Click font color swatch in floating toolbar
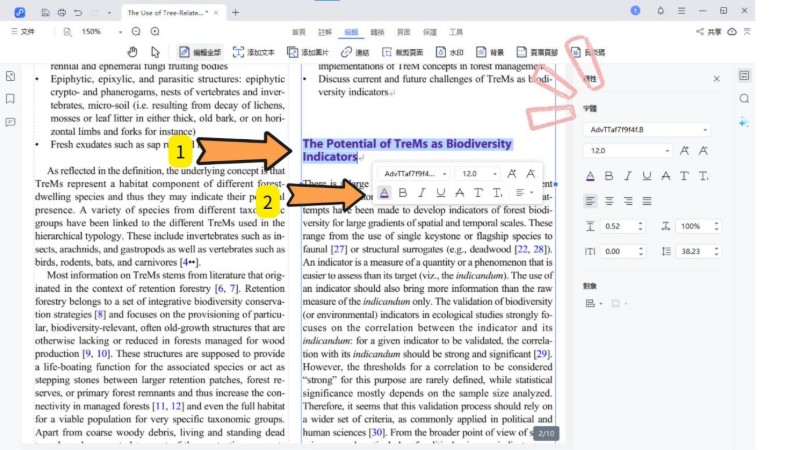Screen dimensions: 800x450 384,192
